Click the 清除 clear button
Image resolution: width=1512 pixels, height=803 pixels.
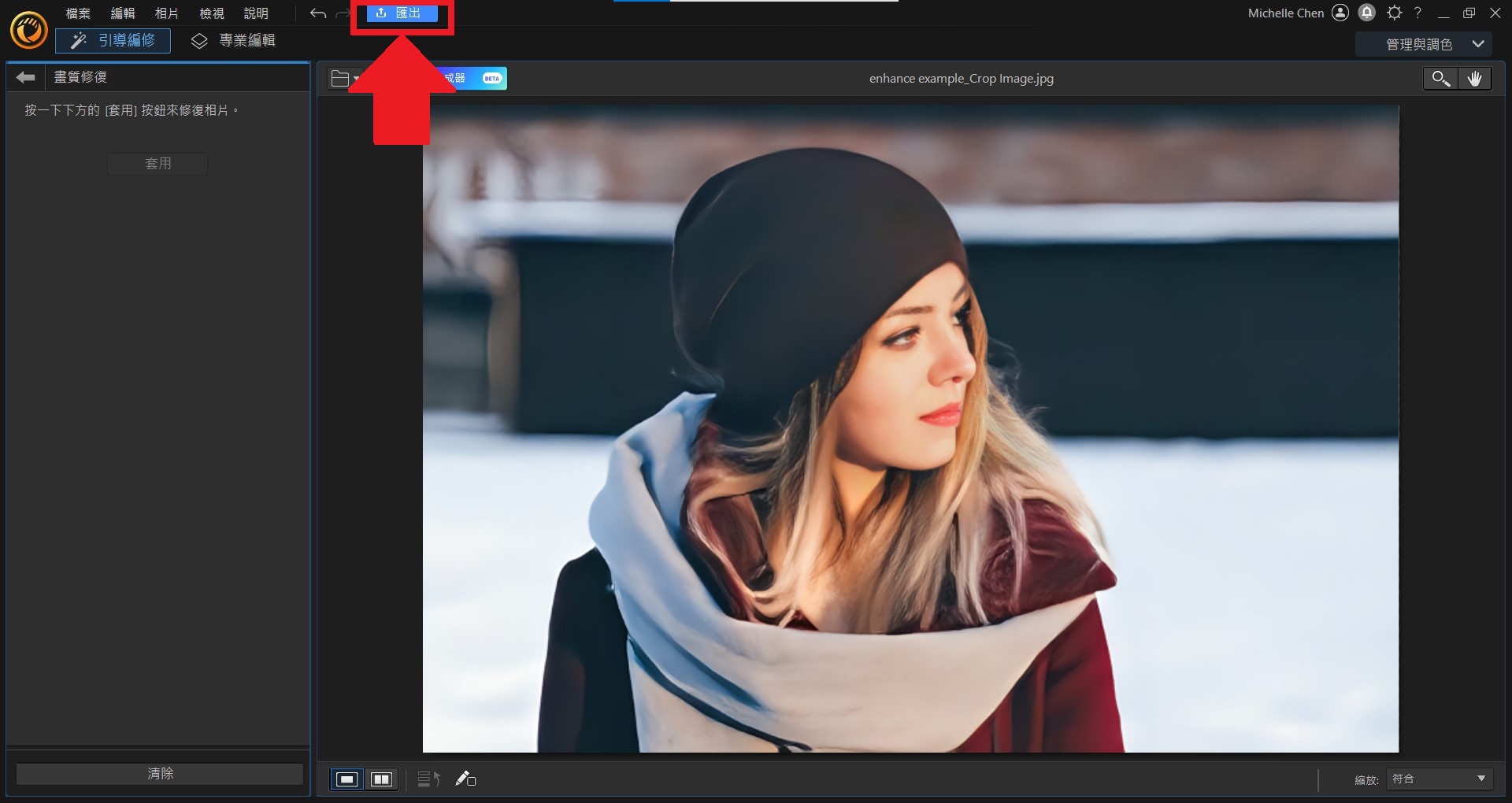160,774
